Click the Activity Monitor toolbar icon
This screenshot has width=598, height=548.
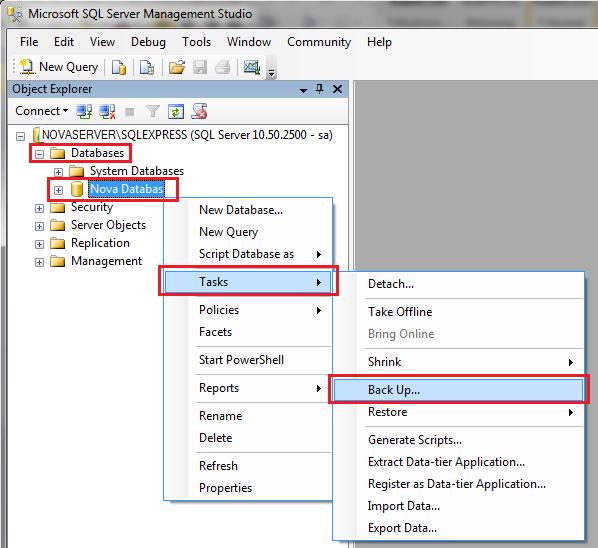tap(252, 67)
